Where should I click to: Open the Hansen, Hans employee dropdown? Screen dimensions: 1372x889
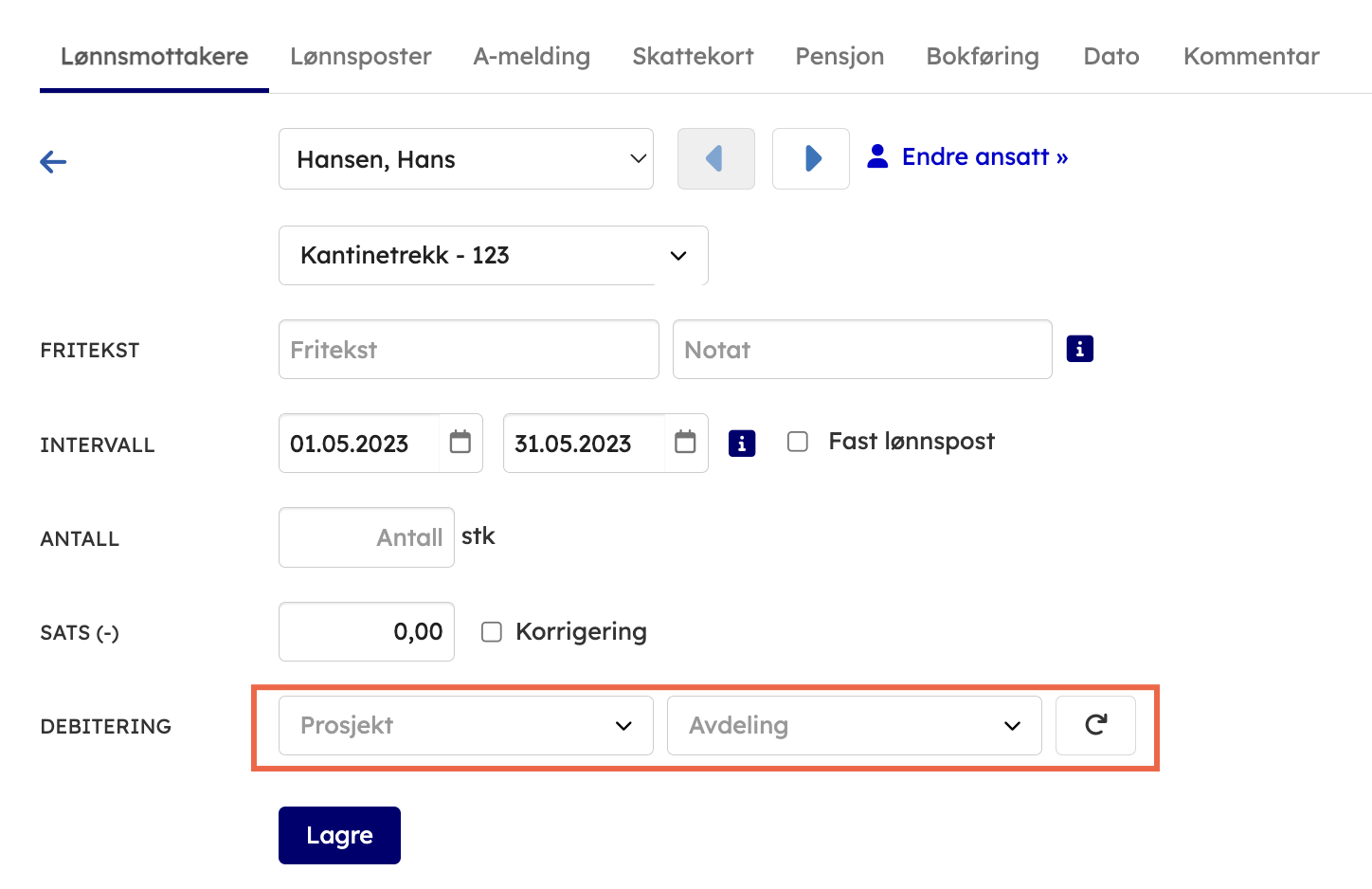point(465,159)
